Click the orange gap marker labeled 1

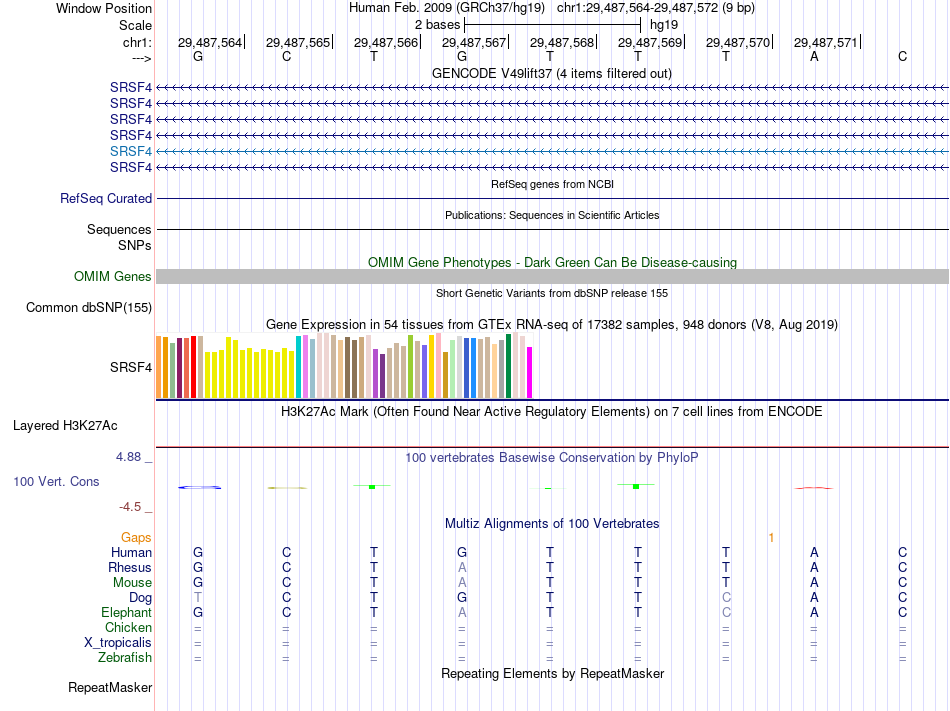(x=771, y=538)
